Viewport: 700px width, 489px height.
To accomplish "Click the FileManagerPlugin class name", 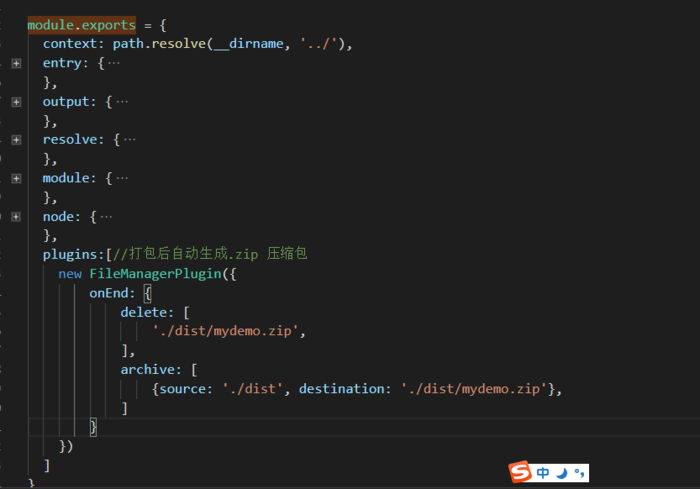I will click(x=155, y=274).
